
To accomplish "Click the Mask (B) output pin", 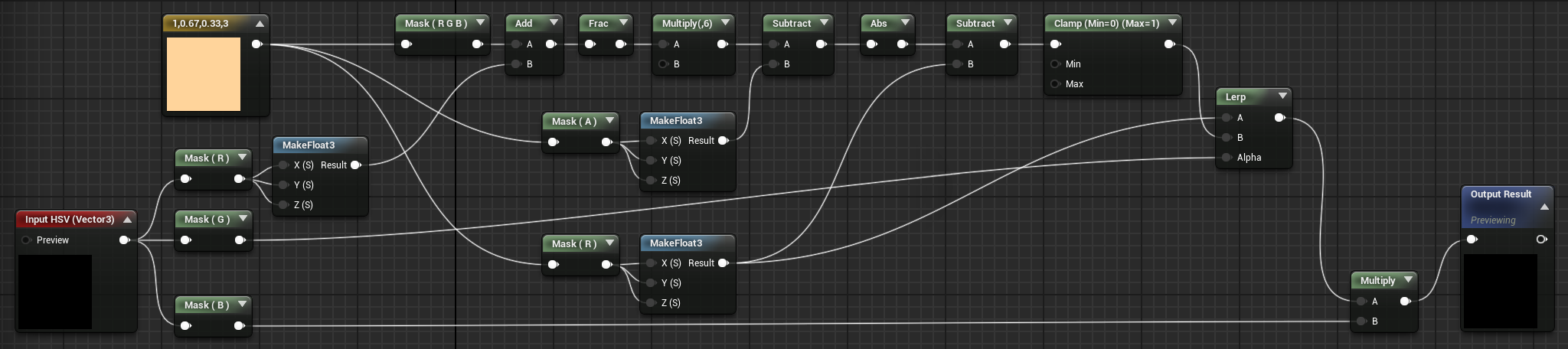I will (x=240, y=326).
